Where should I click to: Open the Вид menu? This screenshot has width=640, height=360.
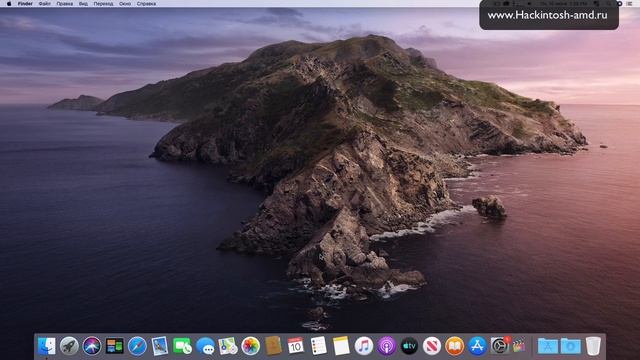click(83, 4)
